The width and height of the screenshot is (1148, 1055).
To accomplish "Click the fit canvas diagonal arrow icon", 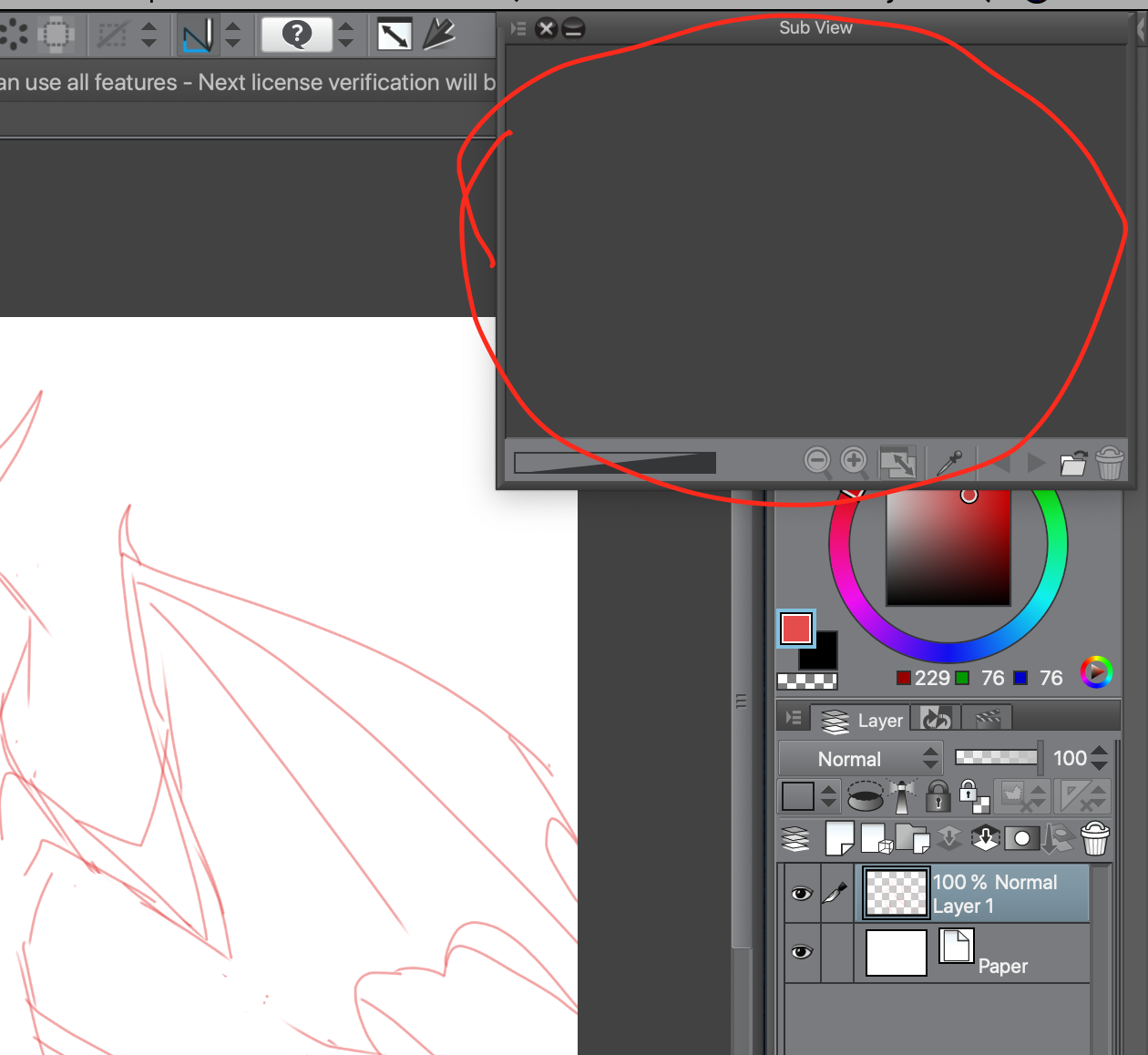I will [x=395, y=36].
